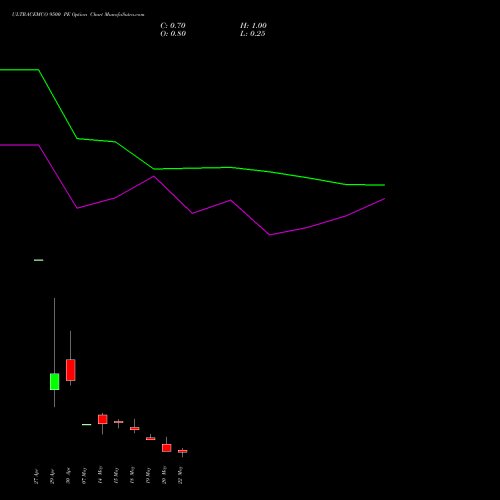Click the small red candlestick for 15 May

click(x=119, y=422)
